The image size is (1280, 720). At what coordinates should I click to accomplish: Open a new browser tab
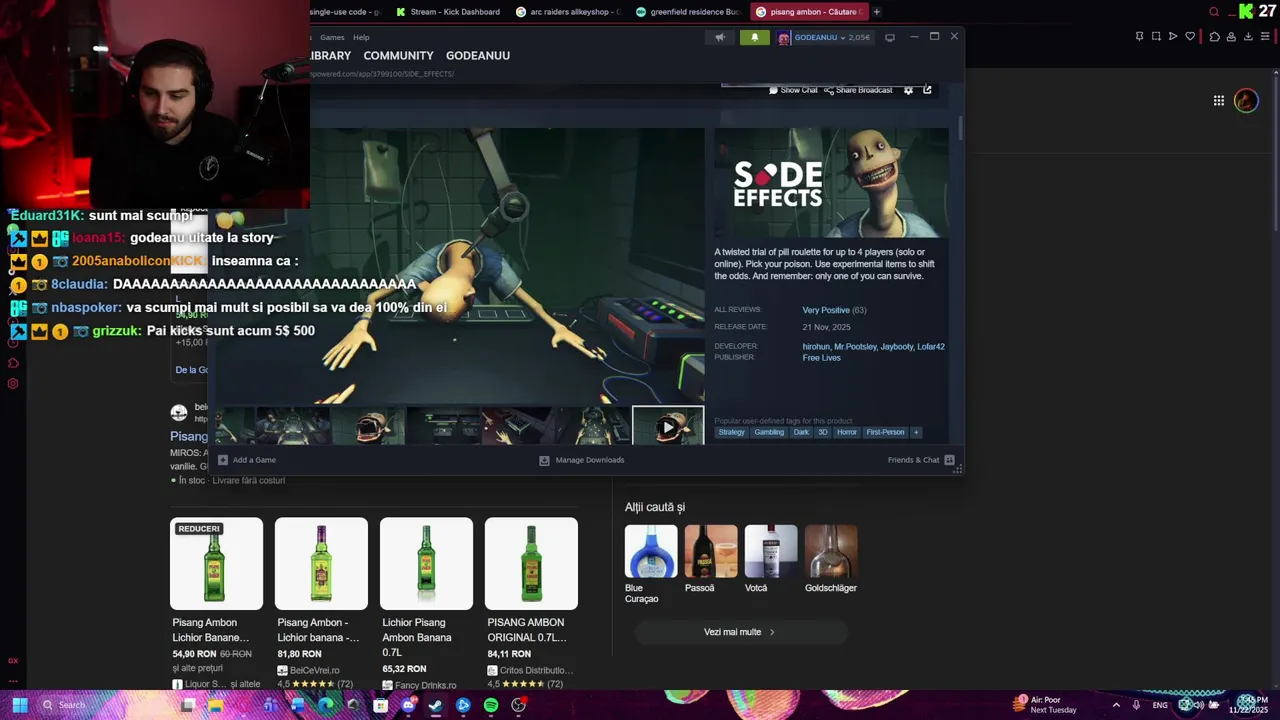point(877,12)
